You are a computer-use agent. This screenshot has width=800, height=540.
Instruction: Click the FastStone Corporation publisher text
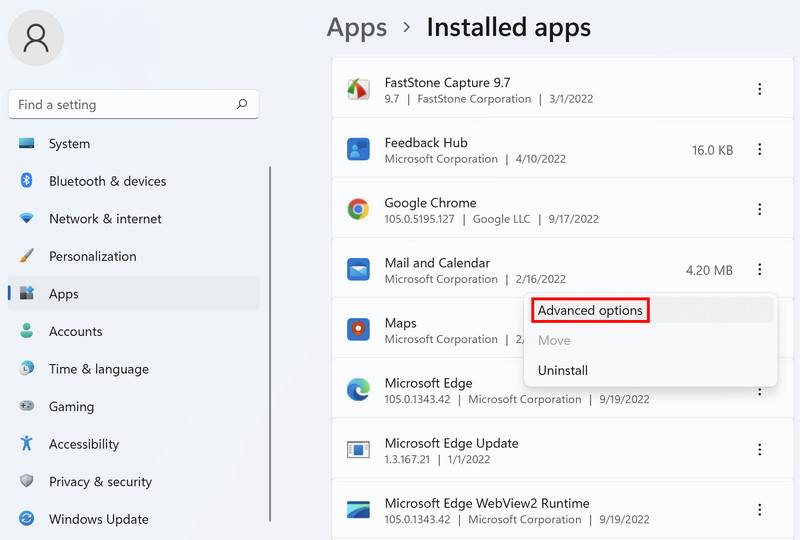pyautogui.click(x=474, y=99)
